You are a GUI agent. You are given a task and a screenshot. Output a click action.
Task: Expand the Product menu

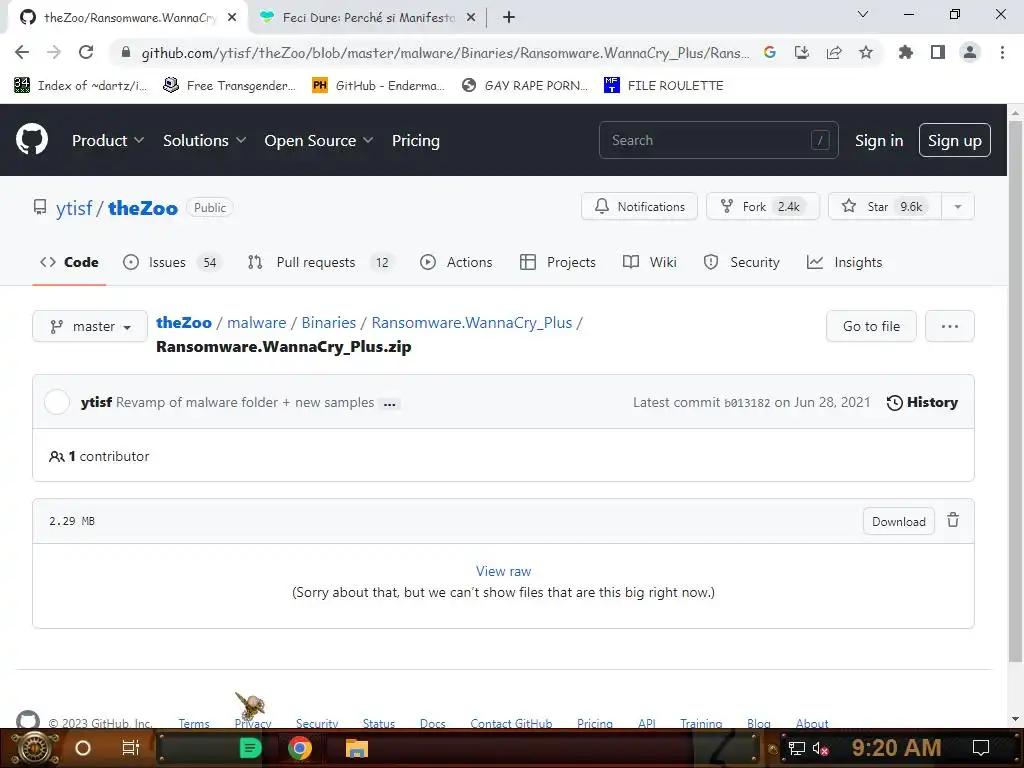click(x=108, y=140)
